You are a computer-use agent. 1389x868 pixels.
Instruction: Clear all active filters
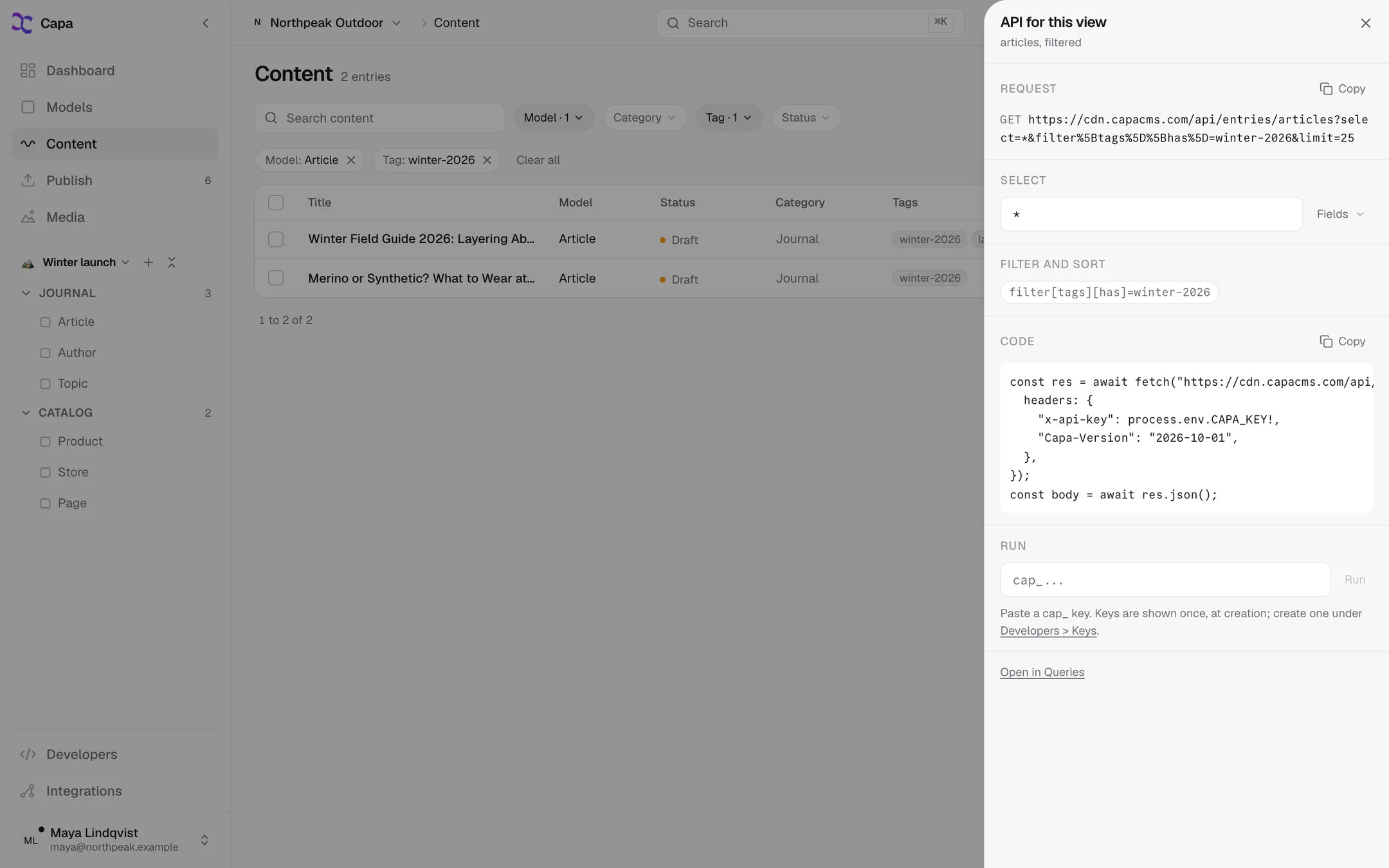click(x=538, y=160)
